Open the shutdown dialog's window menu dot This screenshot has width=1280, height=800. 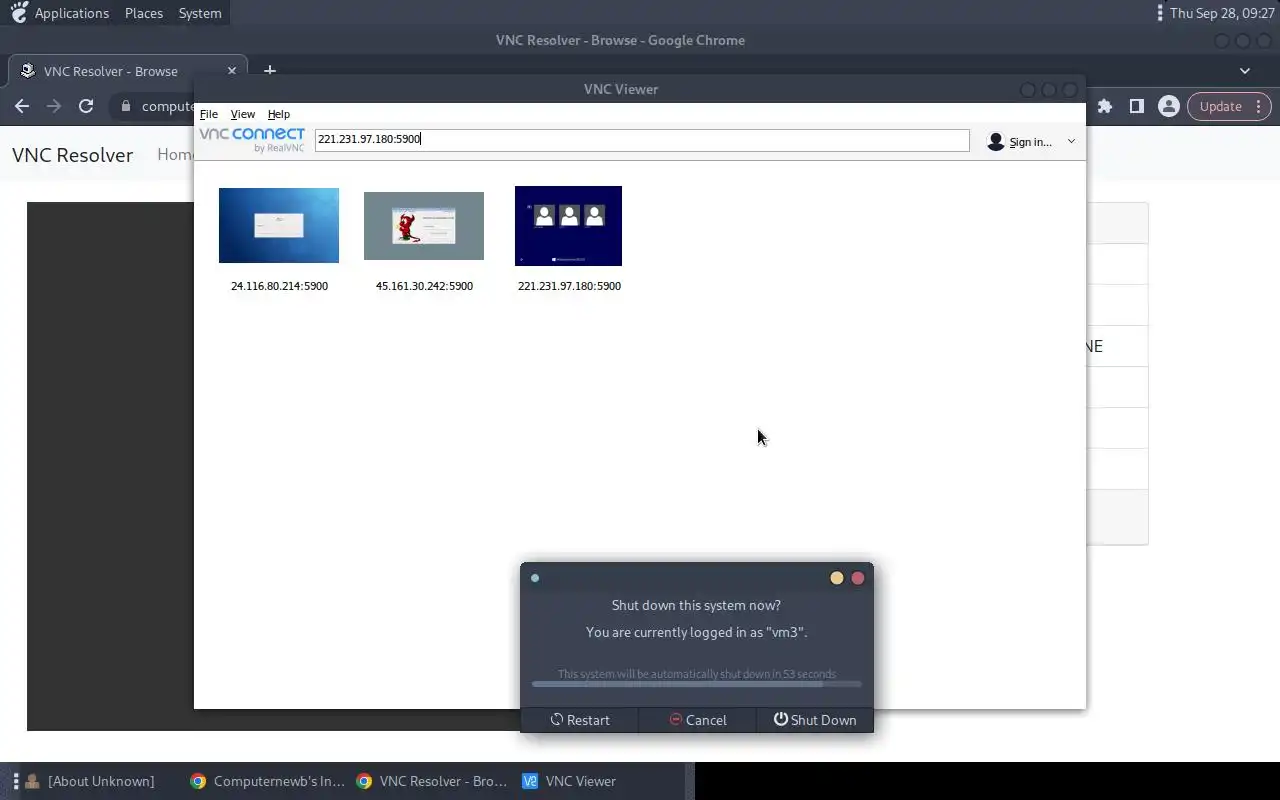click(535, 578)
